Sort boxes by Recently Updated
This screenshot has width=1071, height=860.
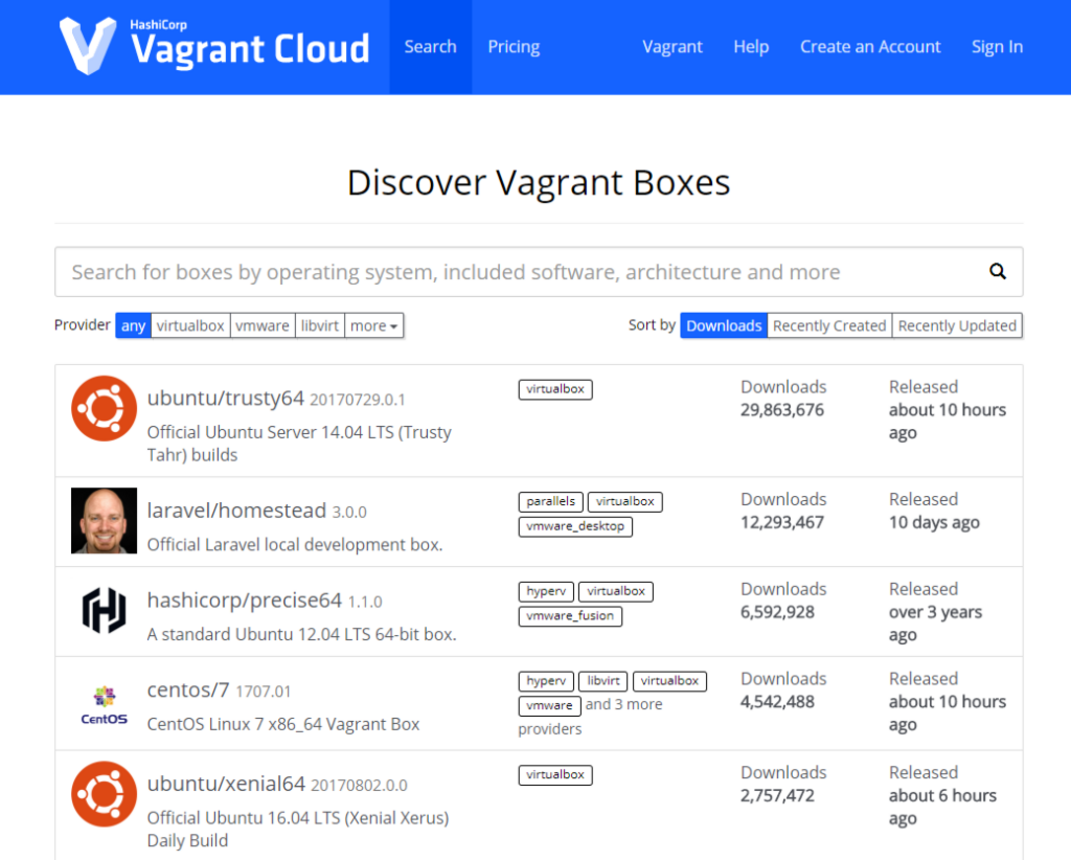(957, 326)
